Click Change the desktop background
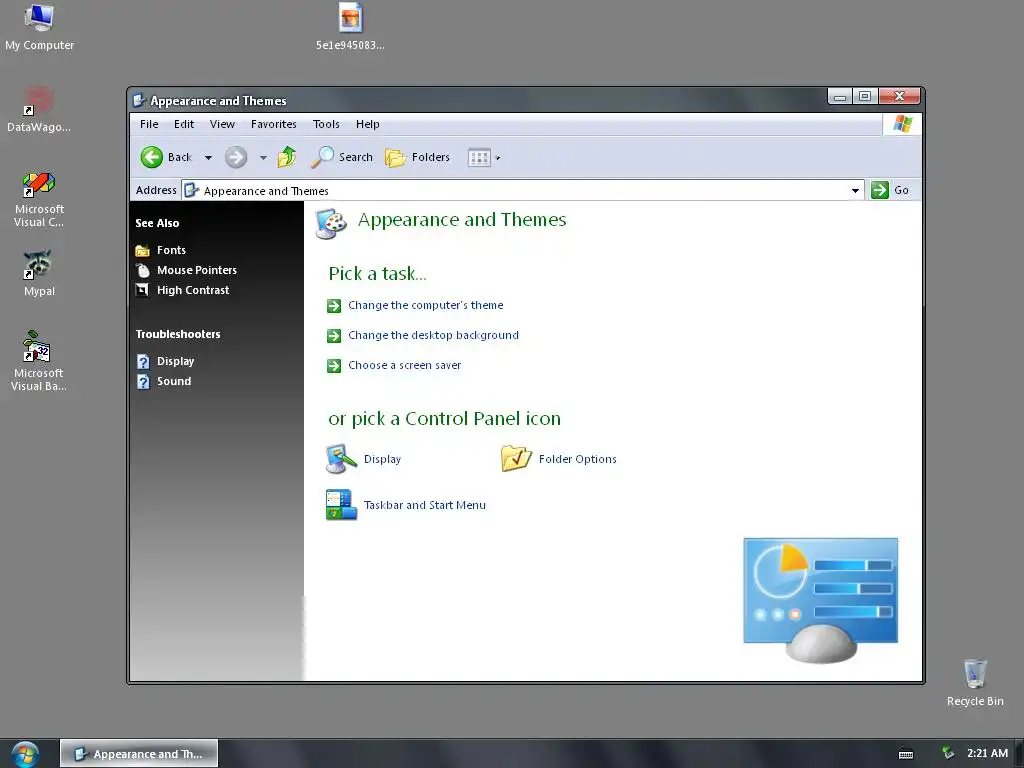1024x768 pixels. 434,335
